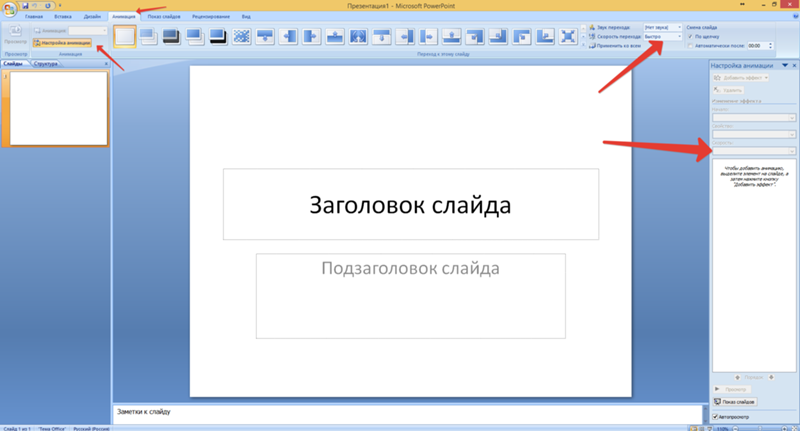This screenshot has width=800, height=431.
Task: Open the Анимация effect combo box in ribbon
Action: coord(88,31)
